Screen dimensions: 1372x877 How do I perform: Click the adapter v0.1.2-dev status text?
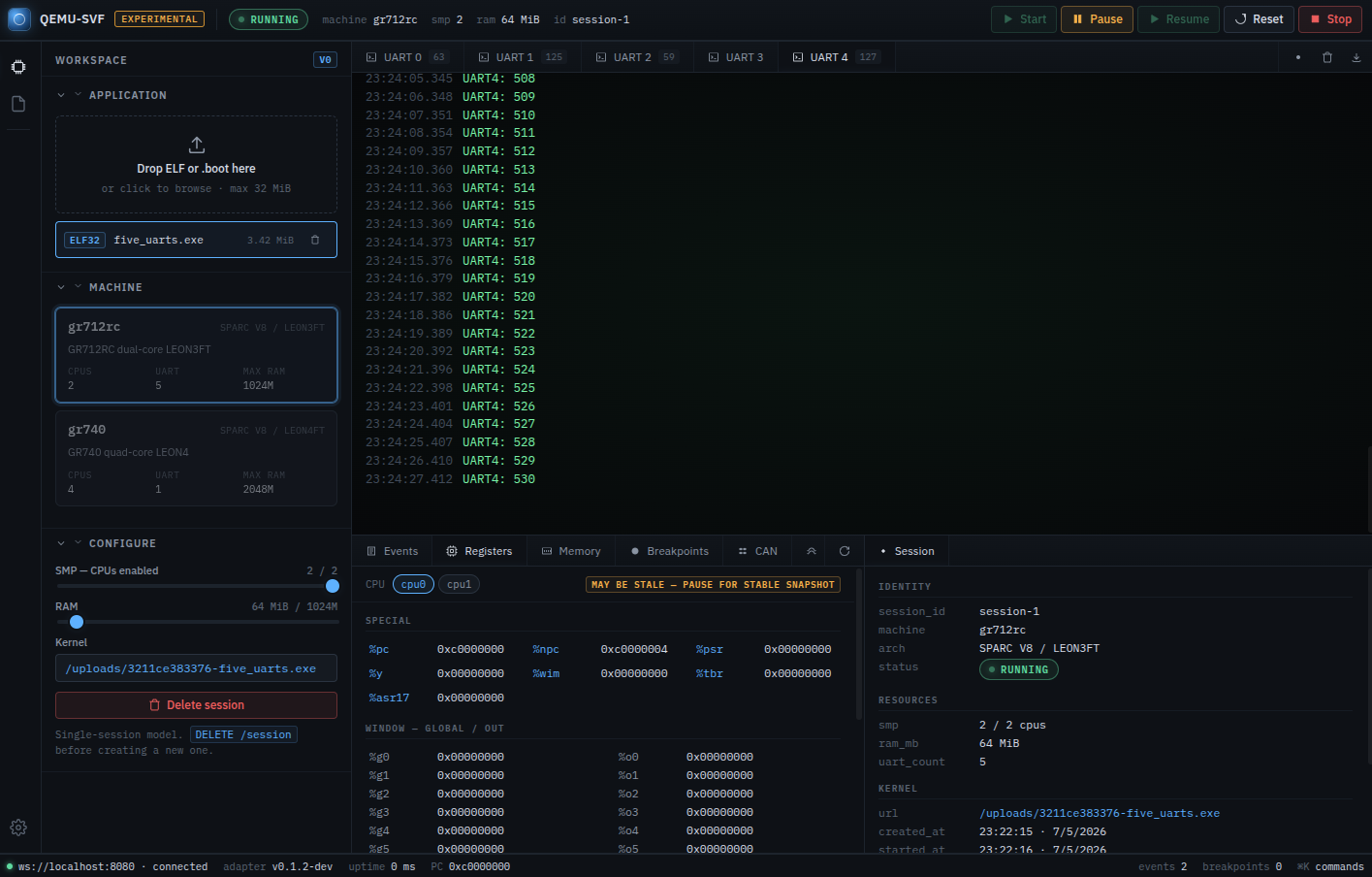tap(278, 866)
